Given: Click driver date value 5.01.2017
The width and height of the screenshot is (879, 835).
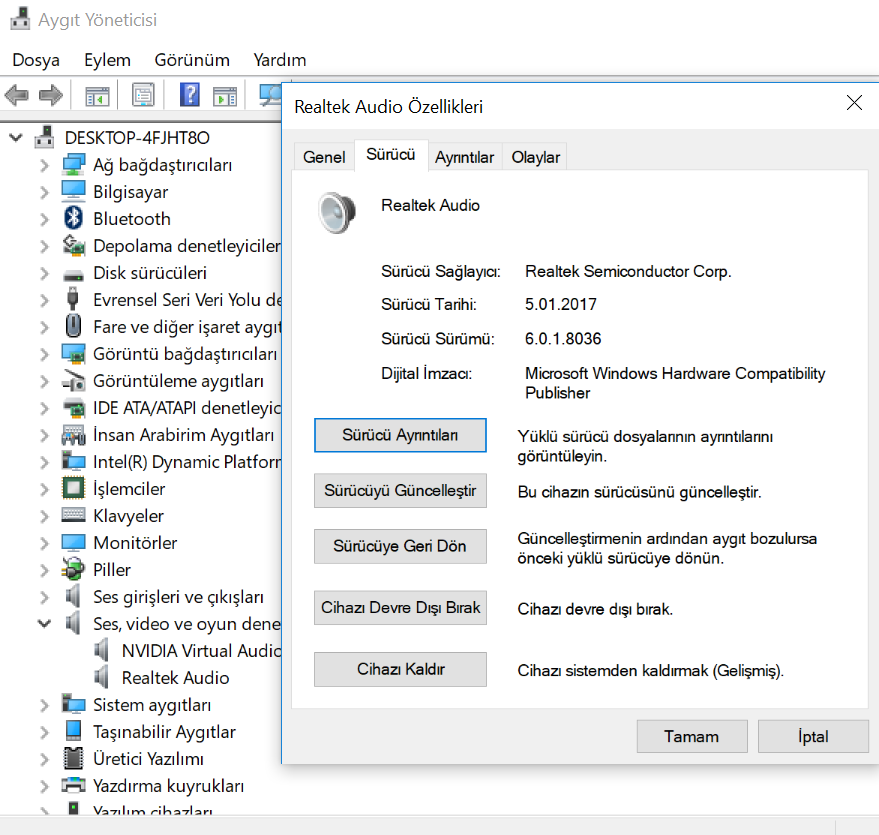Looking at the screenshot, I should (561, 304).
